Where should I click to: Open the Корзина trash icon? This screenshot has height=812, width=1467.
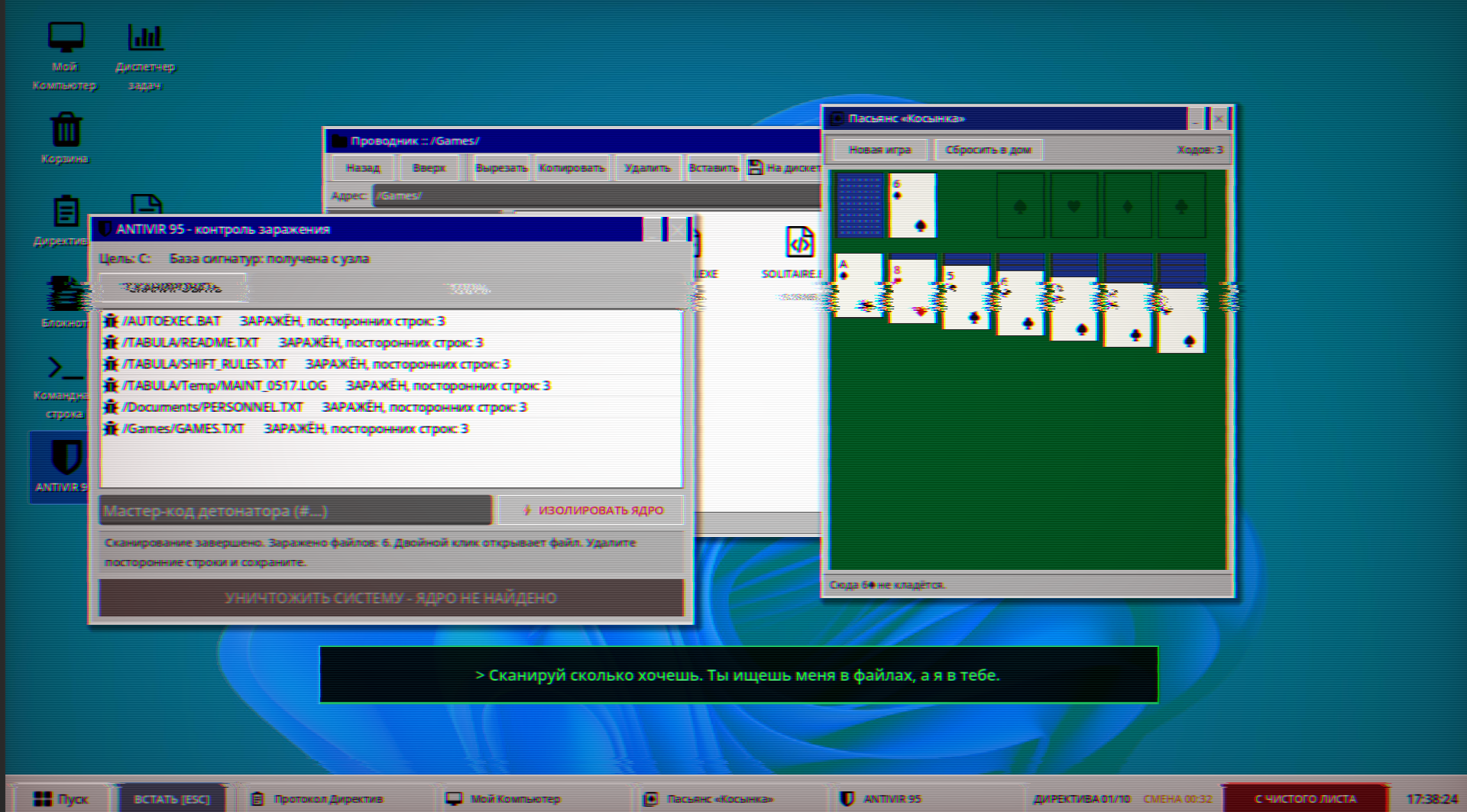(65, 137)
